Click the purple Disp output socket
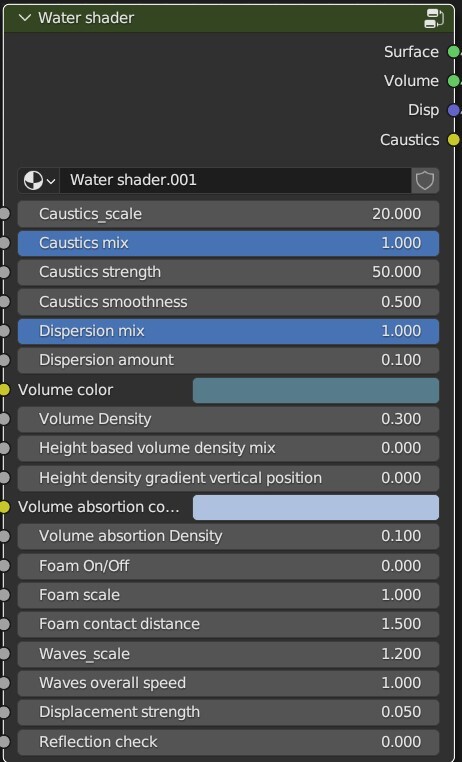Image resolution: width=462 pixels, height=762 pixels. [x=453, y=110]
